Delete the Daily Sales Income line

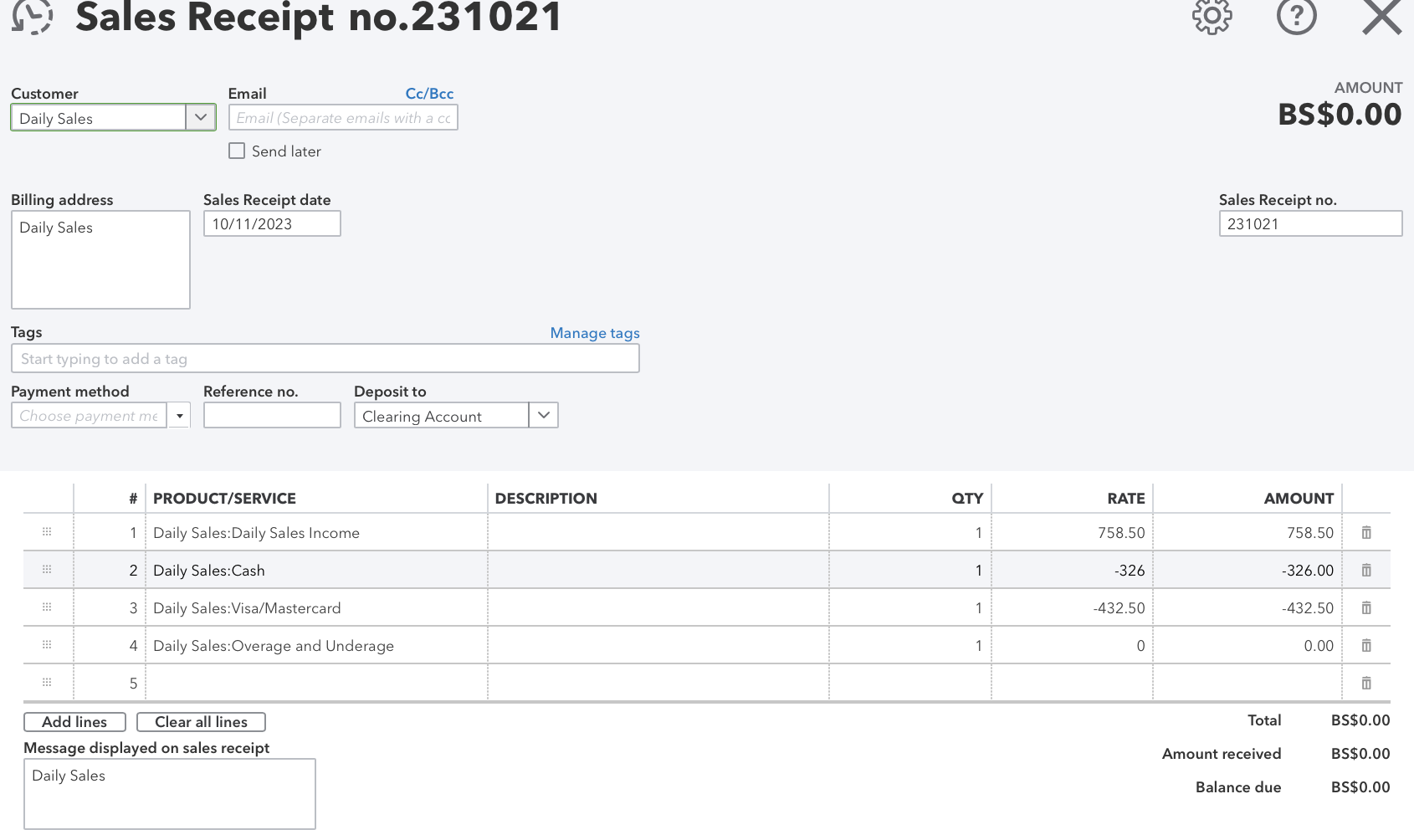[x=1365, y=533]
